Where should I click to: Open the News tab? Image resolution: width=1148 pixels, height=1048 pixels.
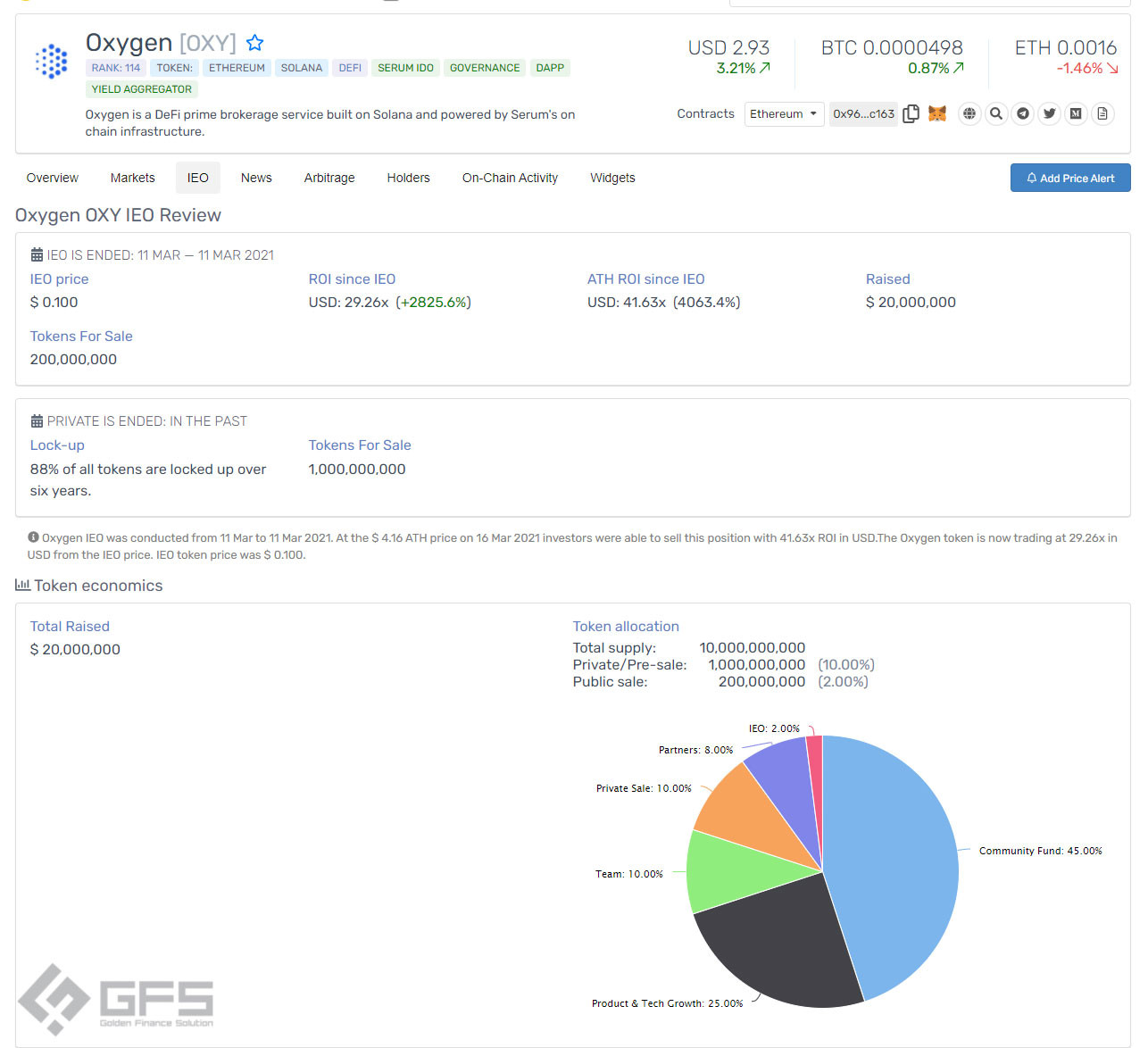coord(256,178)
